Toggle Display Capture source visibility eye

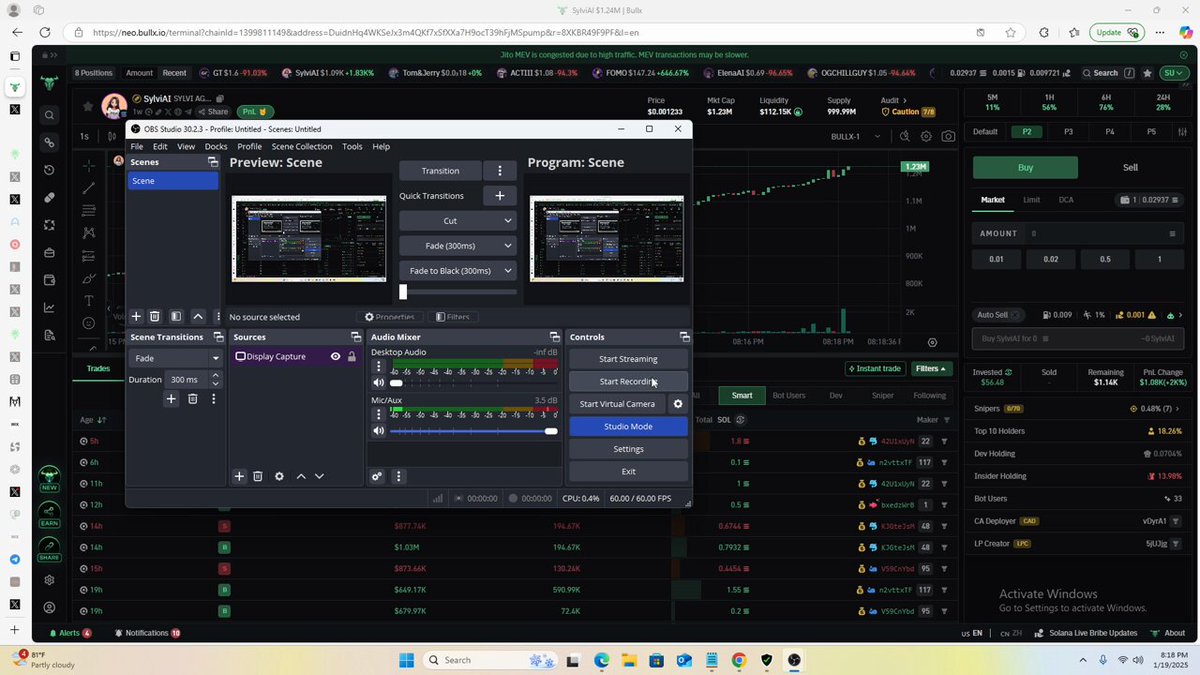click(335, 356)
